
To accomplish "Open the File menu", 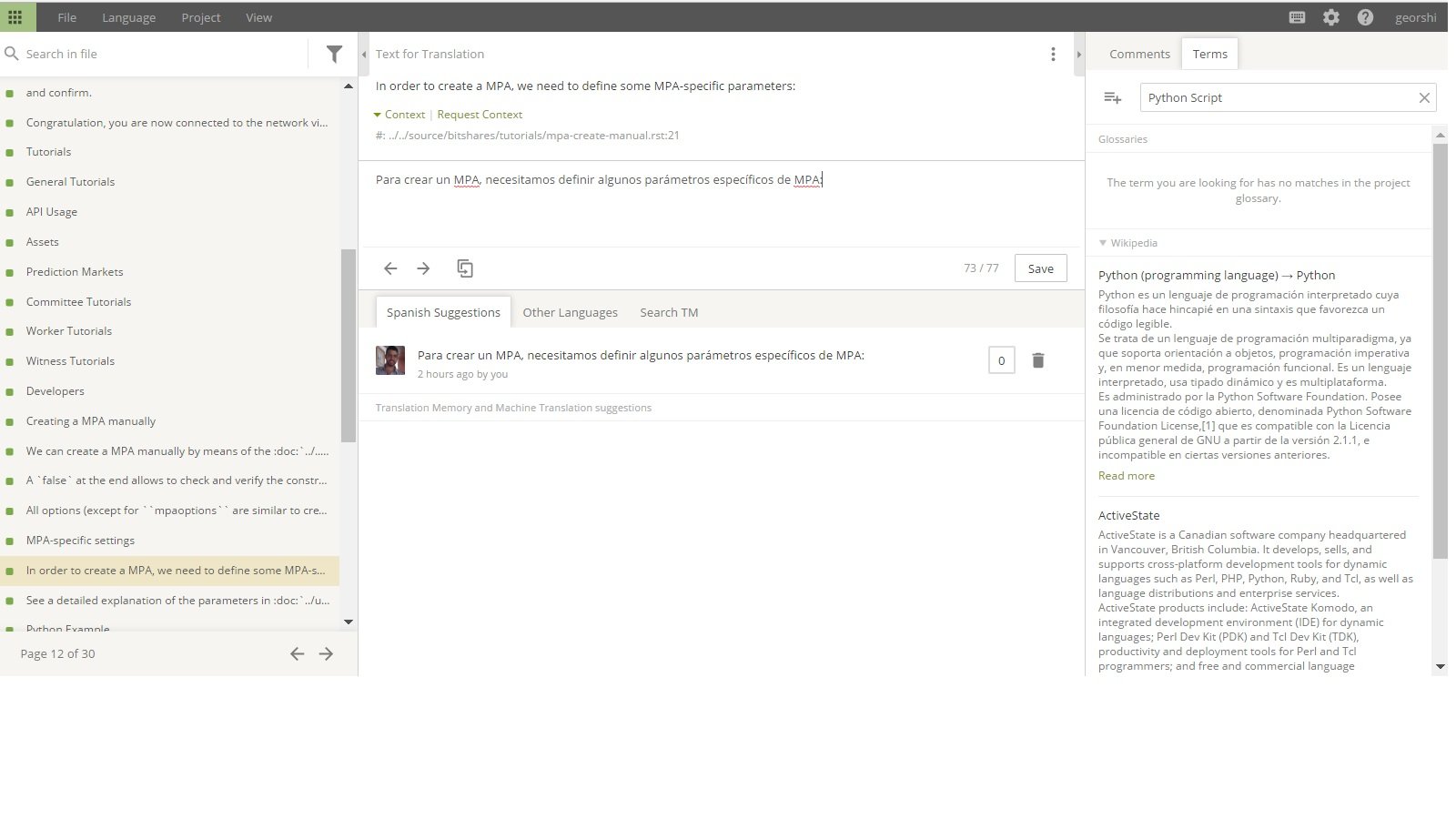I will (66, 17).
